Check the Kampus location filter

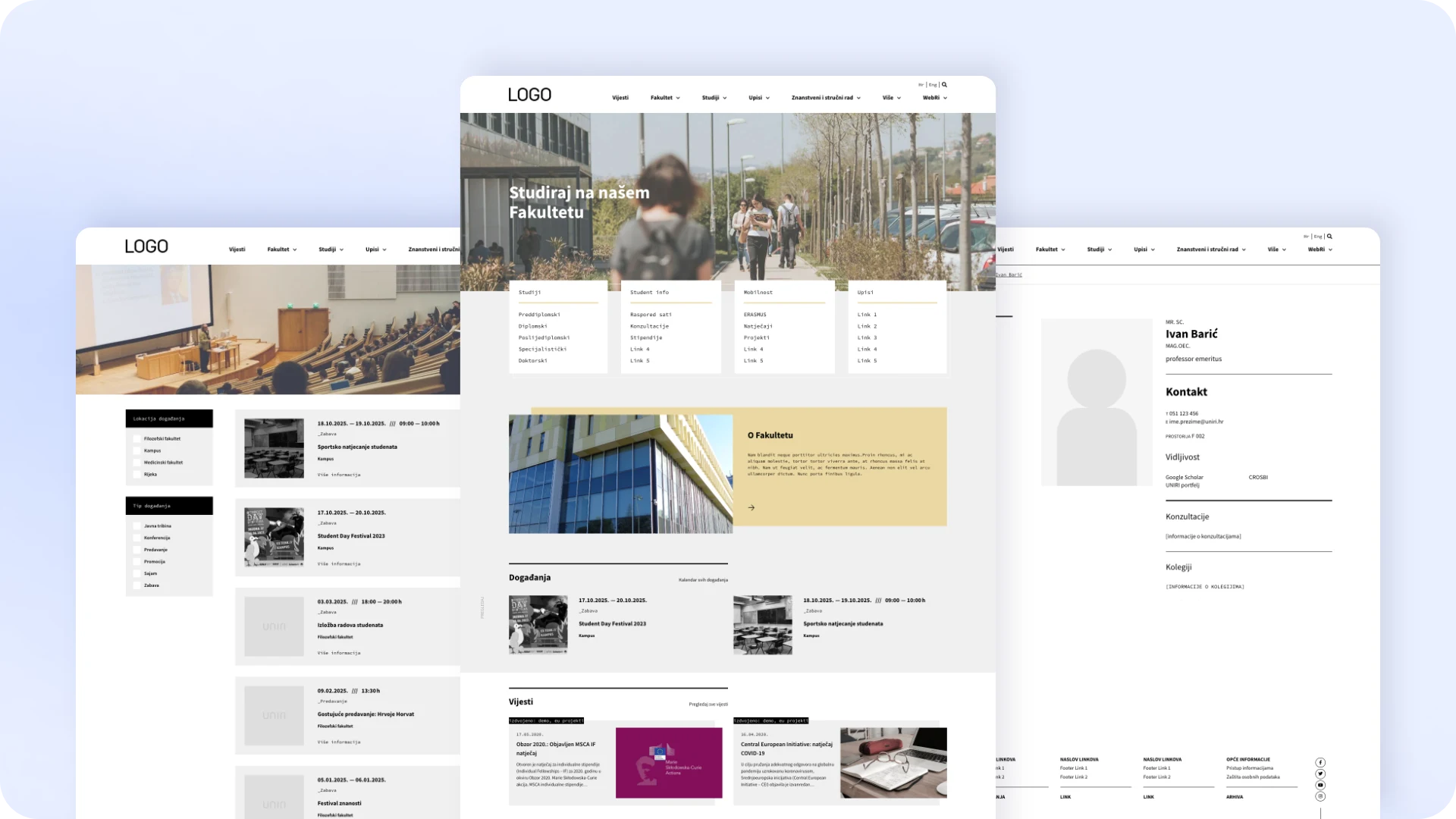[x=137, y=450]
